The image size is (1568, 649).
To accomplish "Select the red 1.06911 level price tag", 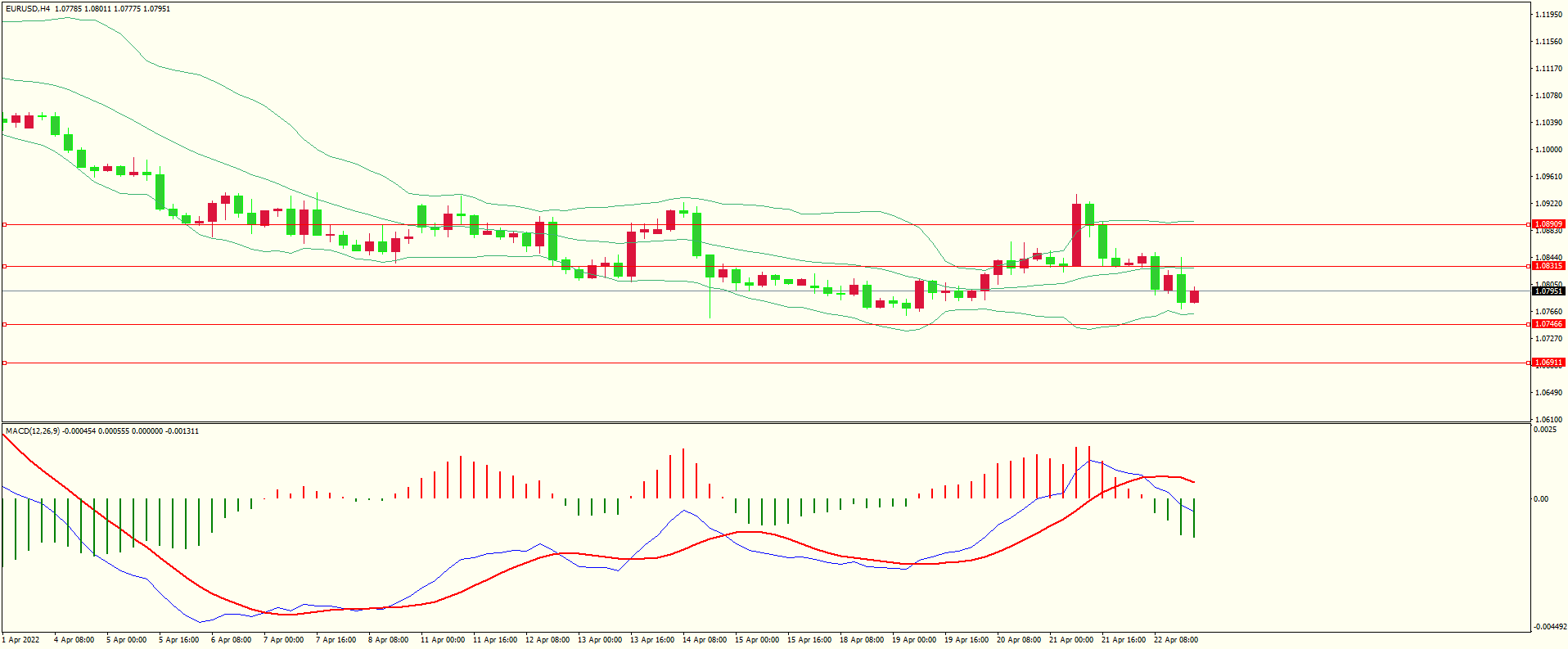I will (1548, 363).
